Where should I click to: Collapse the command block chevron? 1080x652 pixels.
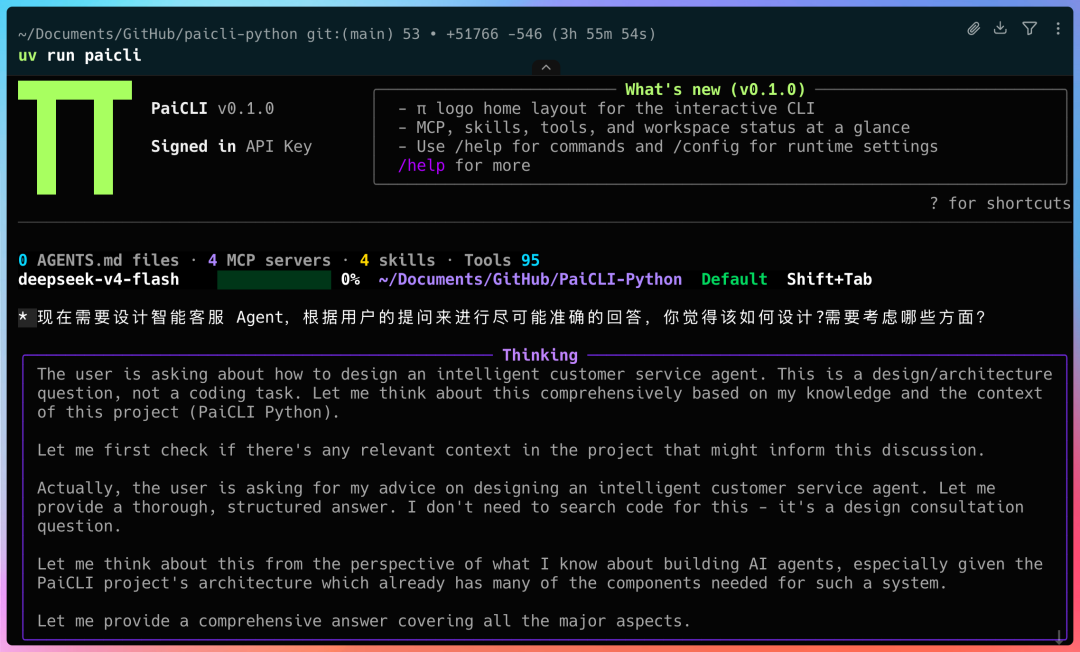(546, 67)
